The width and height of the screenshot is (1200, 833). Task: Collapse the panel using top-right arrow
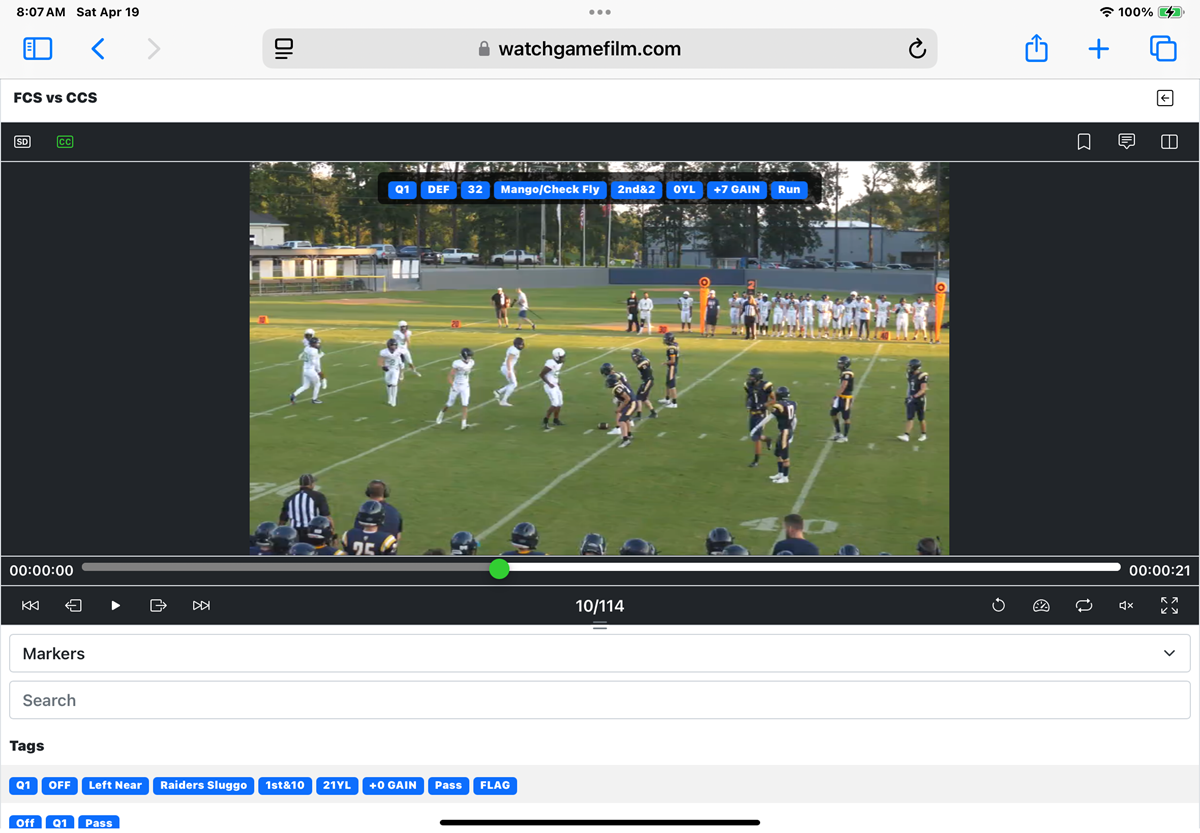pyautogui.click(x=1165, y=98)
